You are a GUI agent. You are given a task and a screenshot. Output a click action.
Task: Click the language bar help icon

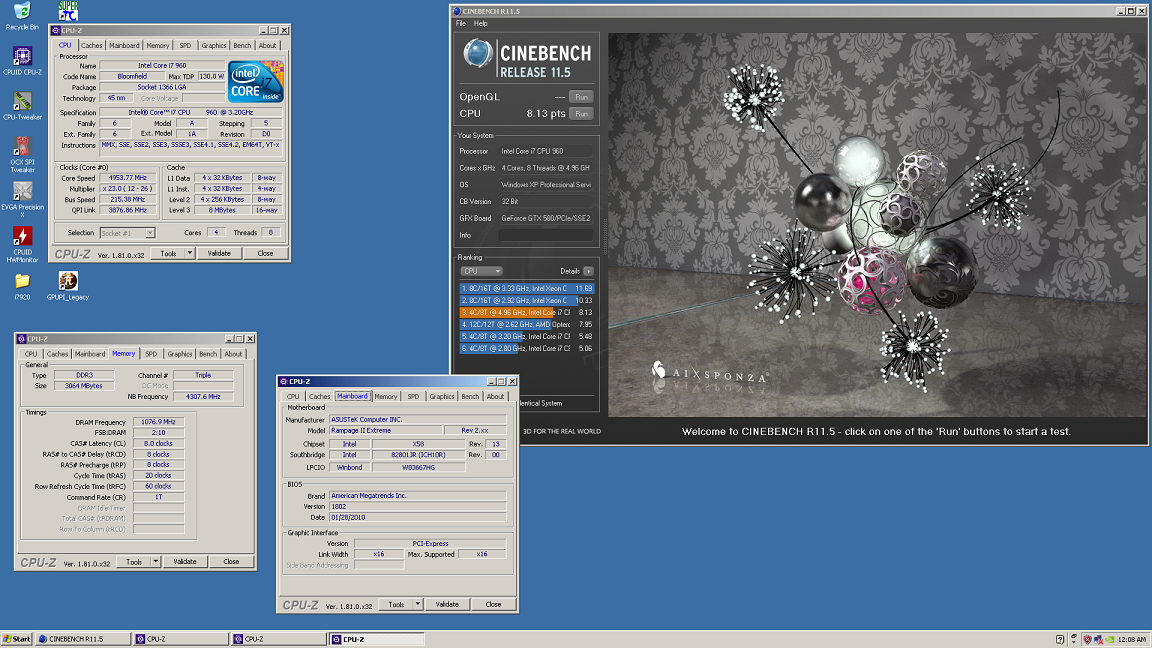(x=1059, y=639)
